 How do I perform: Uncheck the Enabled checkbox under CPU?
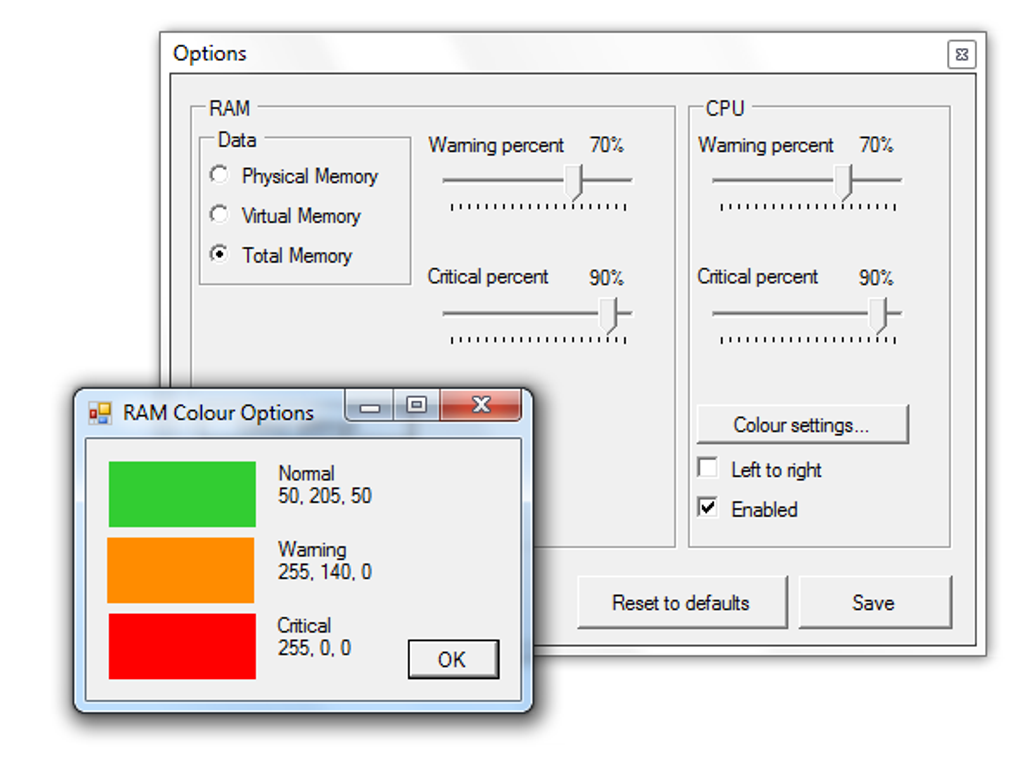tap(707, 507)
